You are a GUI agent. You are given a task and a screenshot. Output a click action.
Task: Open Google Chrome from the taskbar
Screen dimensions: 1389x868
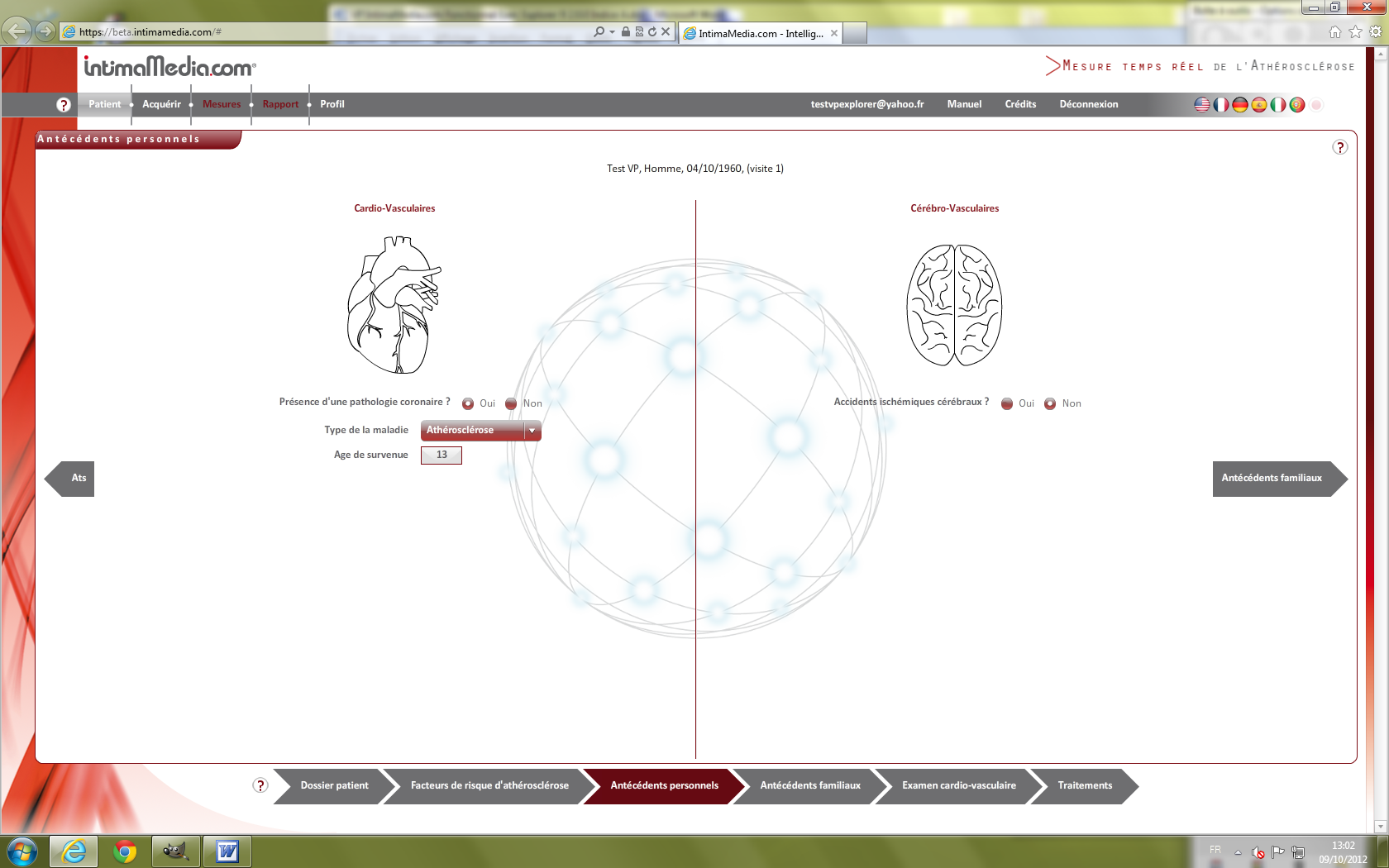pos(125,851)
